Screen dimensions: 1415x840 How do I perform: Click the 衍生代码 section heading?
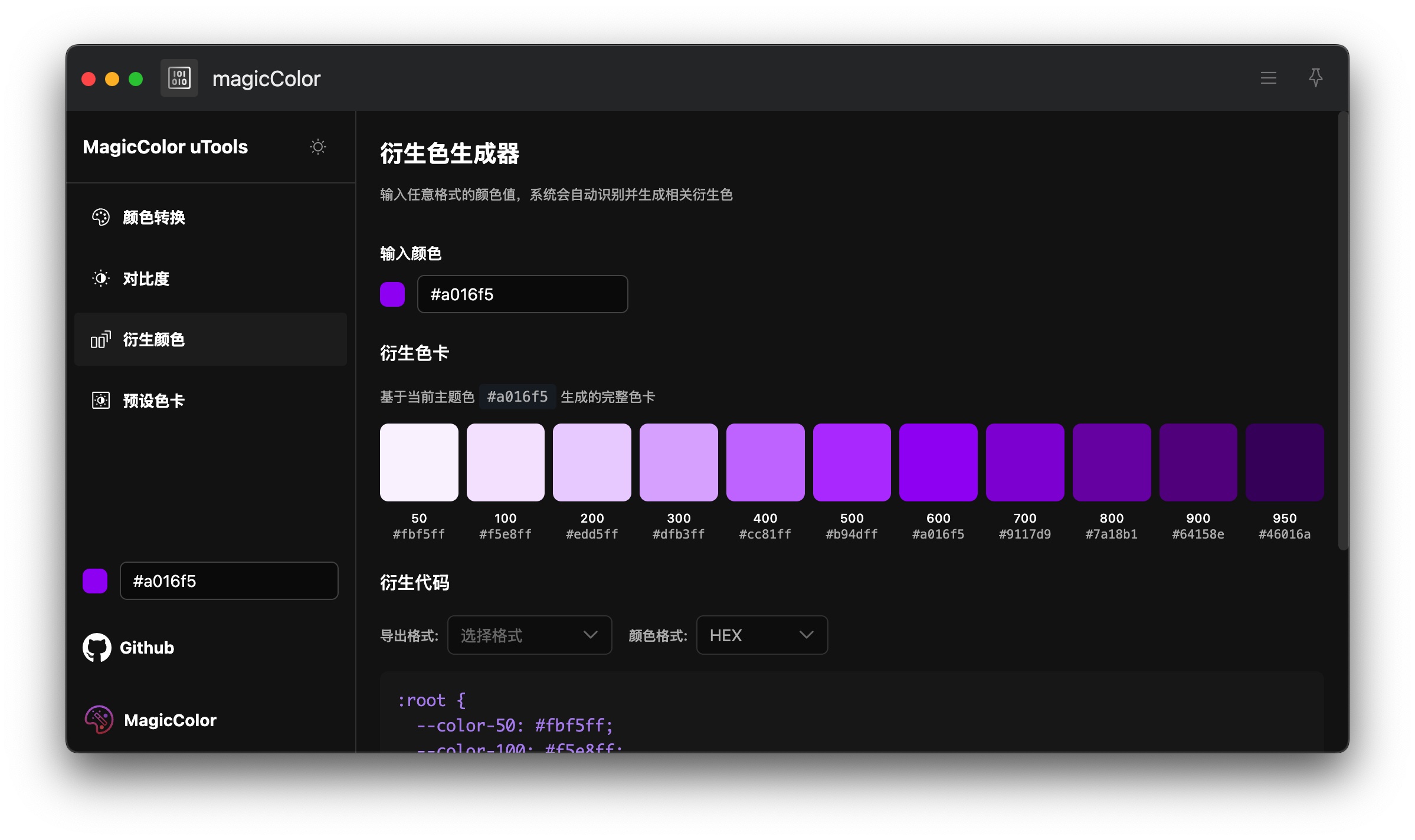point(415,582)
